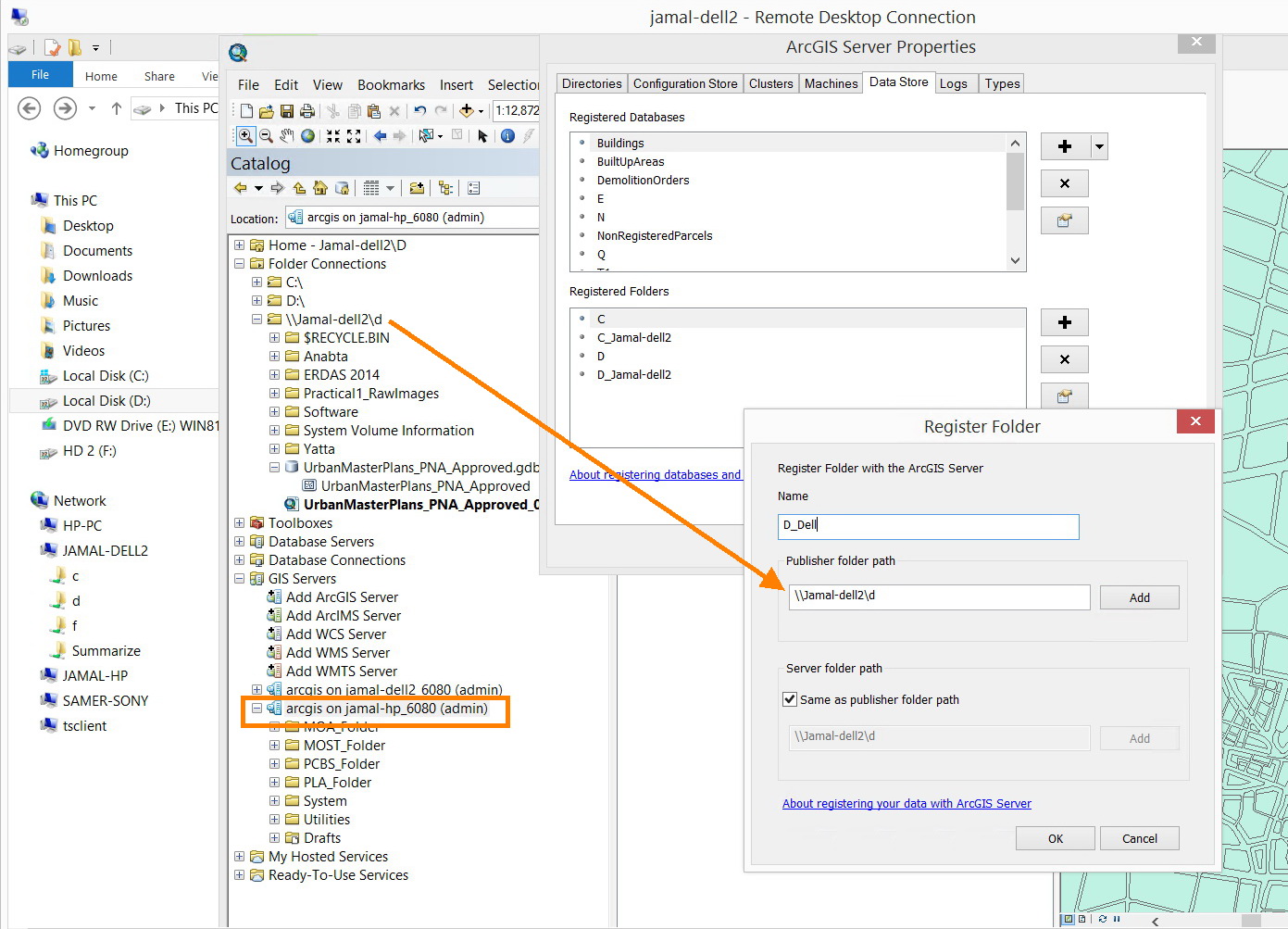Click the Publisher folder path field
The image size is (1288, 929).
point(940,596)
